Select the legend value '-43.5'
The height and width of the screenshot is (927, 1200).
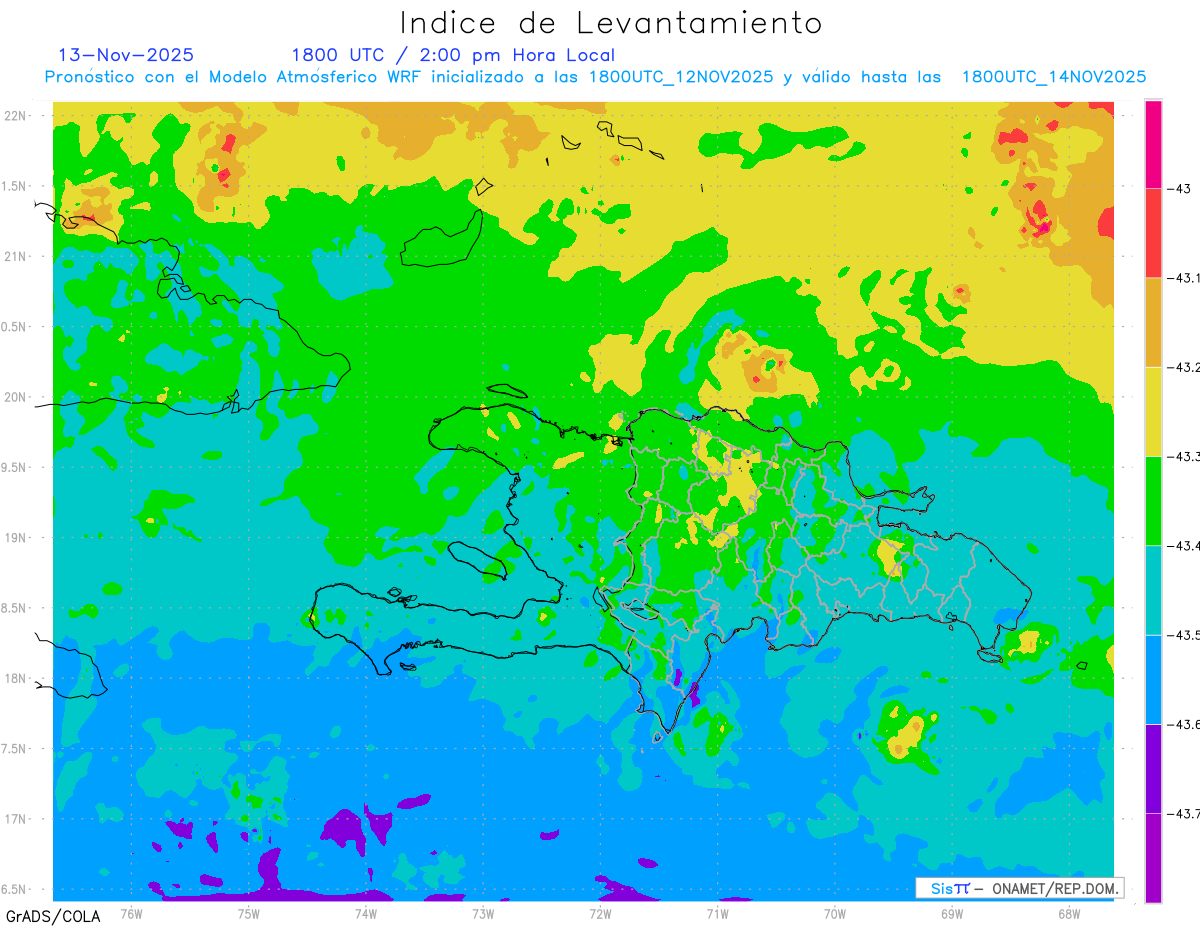[1182, 635]
